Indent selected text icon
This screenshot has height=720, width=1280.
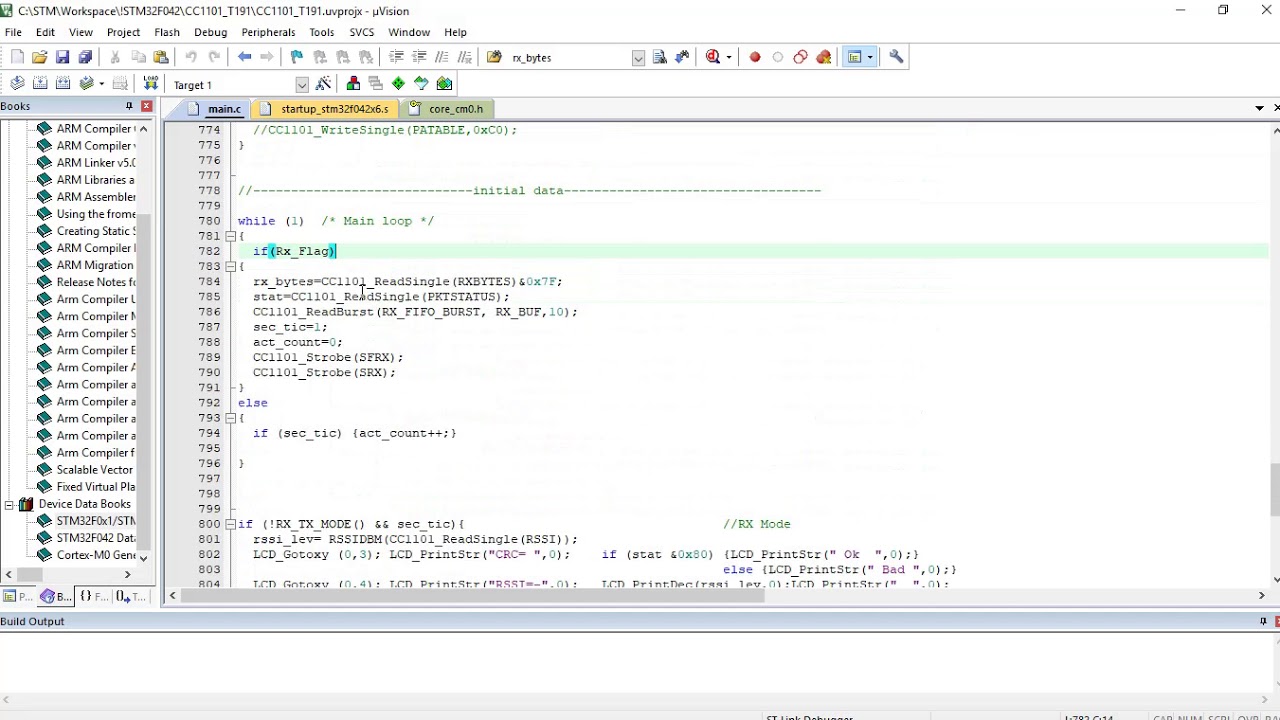click(396, 57)
